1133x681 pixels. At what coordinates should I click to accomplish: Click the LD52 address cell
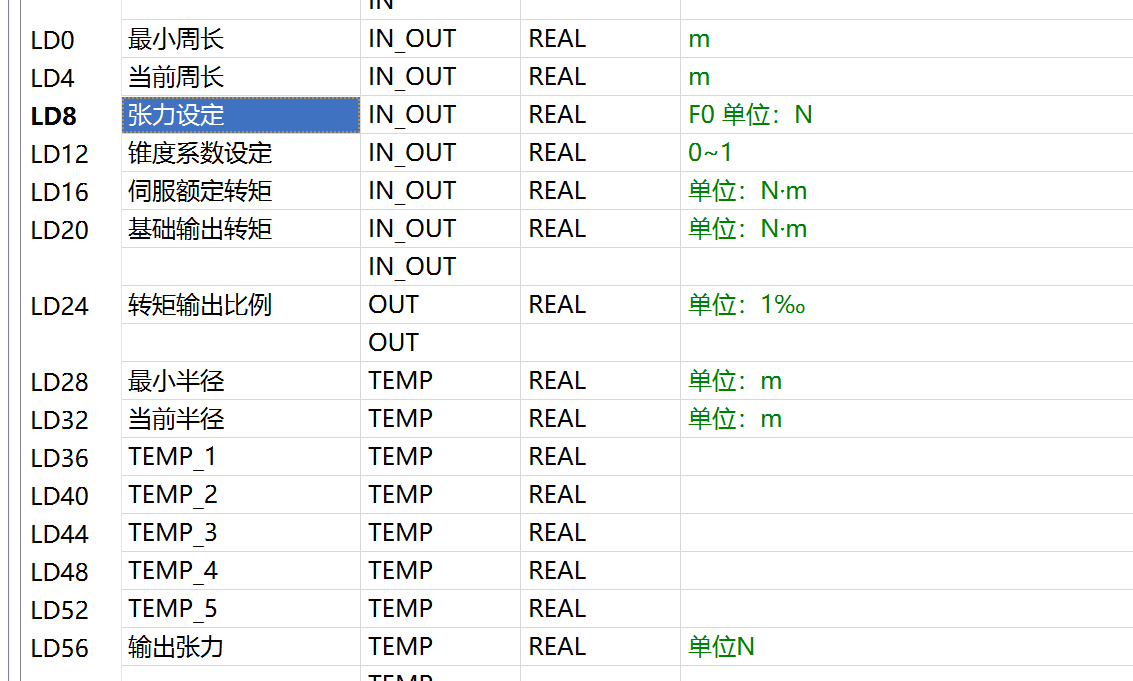tap(59, 609)
